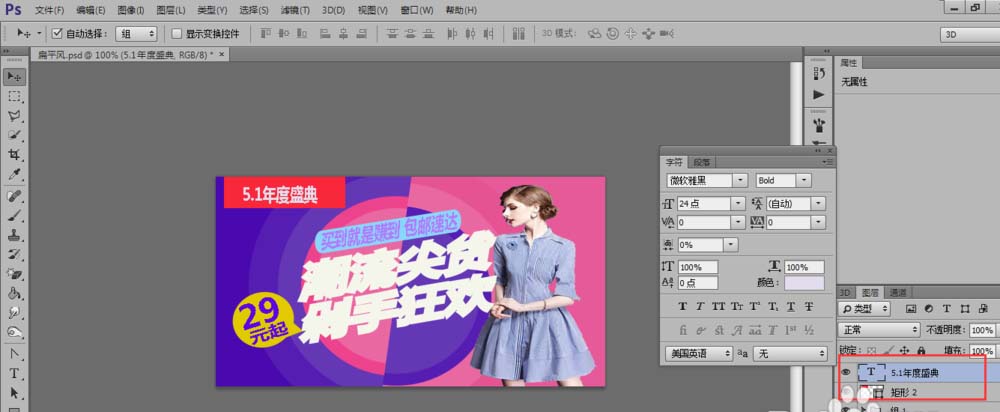1000x412 pixels.
Task: Open the 图层(L) menu
Action: click(171, 10)
